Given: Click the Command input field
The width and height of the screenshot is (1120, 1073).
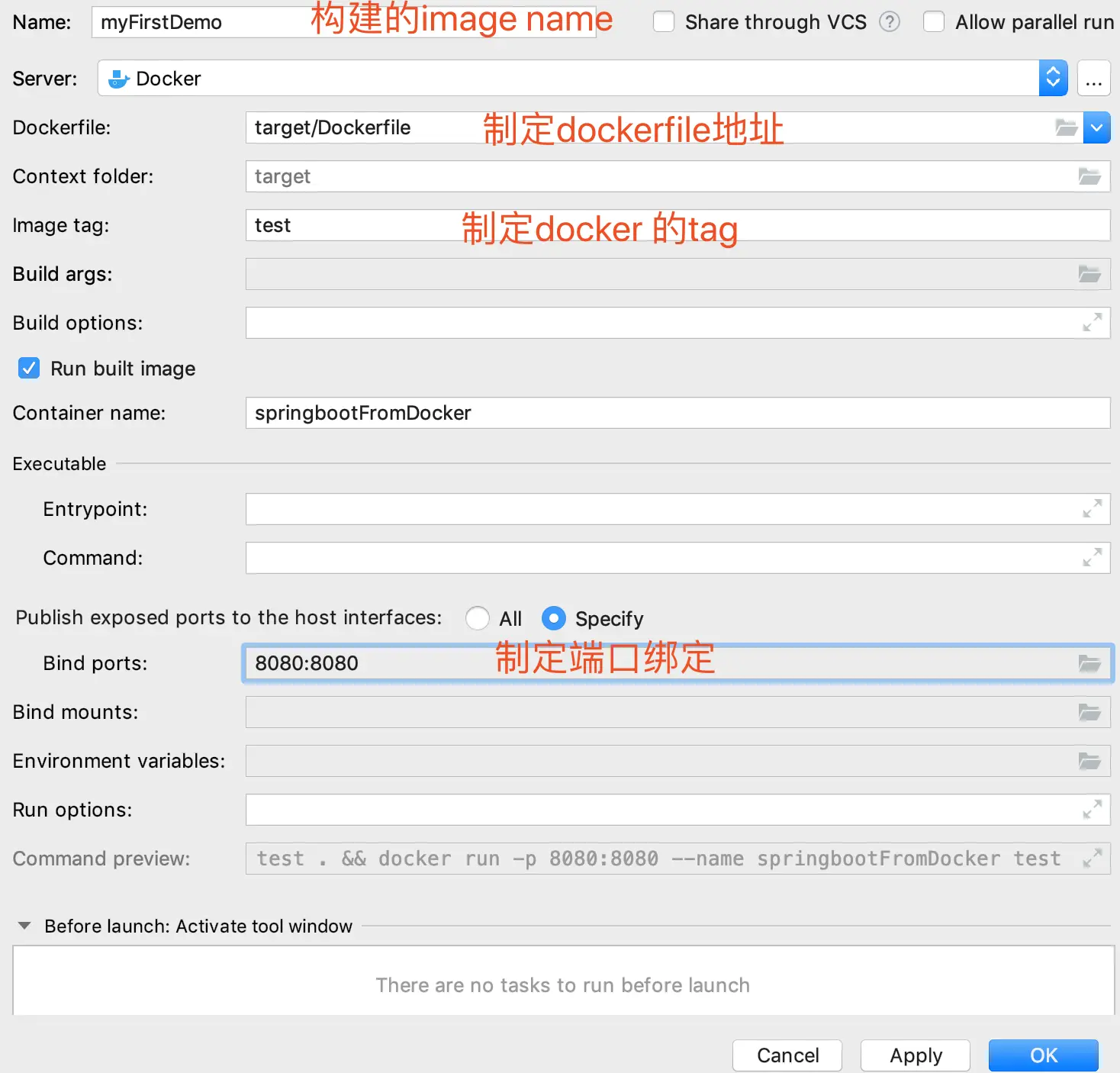Looking at the screenshot, I should pyautogui.click(x=677, y=558).
